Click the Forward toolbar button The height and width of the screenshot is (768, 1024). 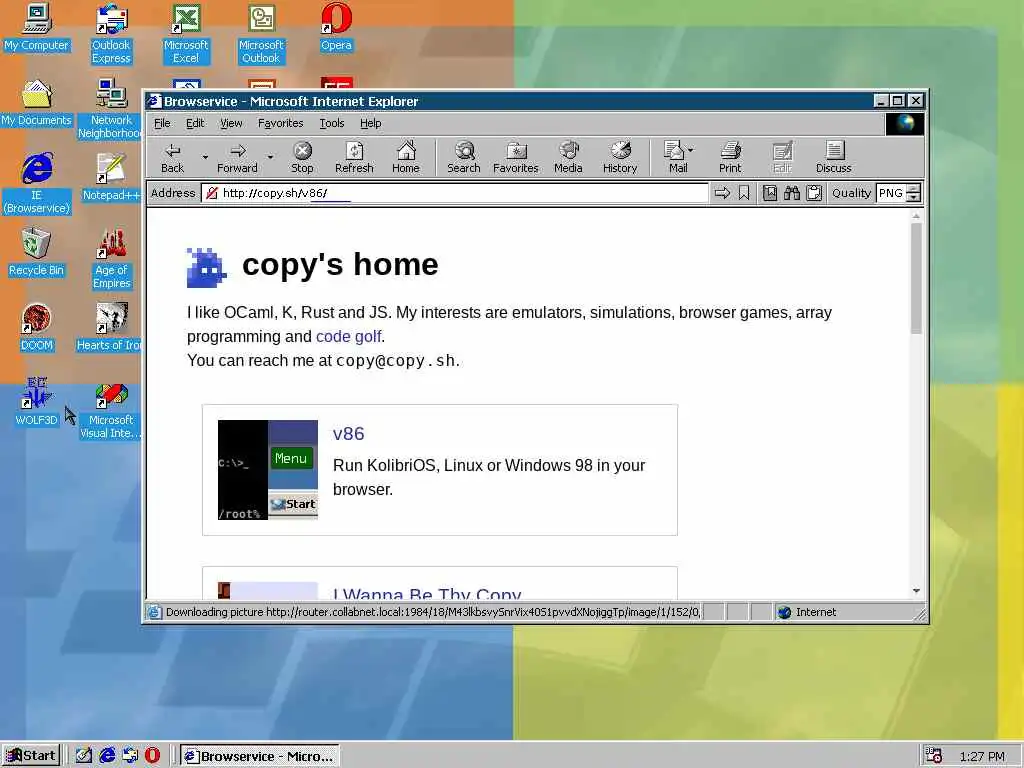[237, 157]
